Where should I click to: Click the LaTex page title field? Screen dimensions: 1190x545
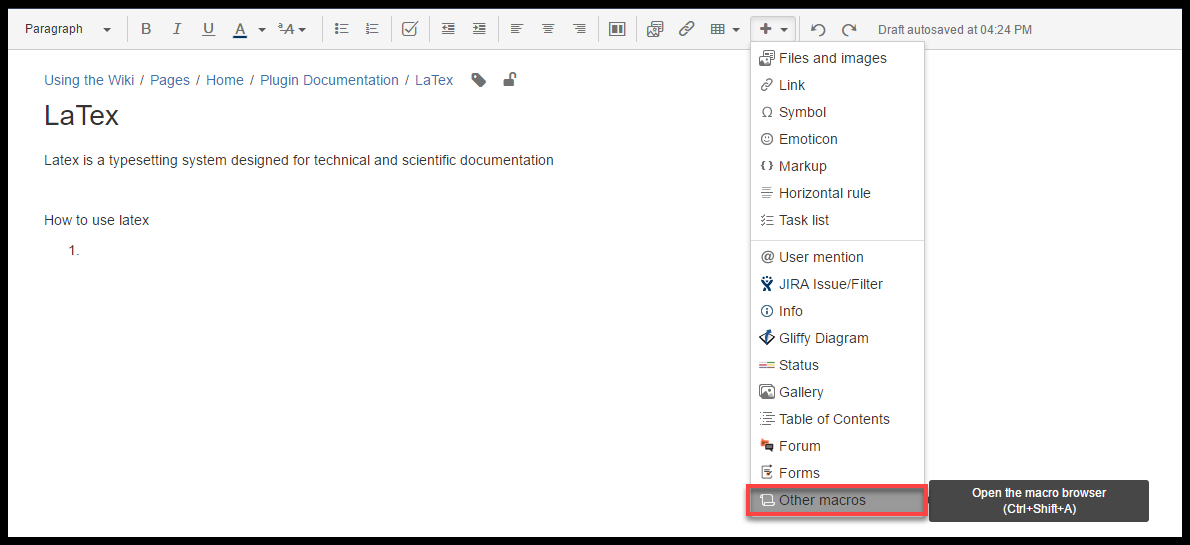coord(81,115)
